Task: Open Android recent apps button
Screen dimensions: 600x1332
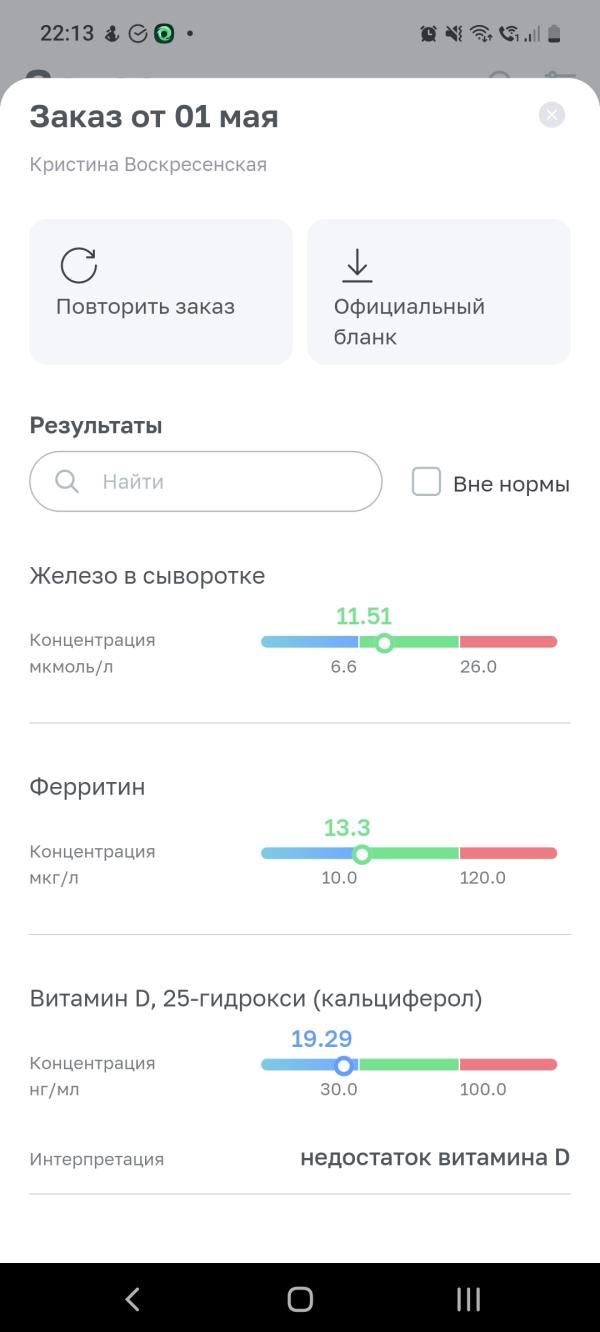Action: (x=468, y=1299)
